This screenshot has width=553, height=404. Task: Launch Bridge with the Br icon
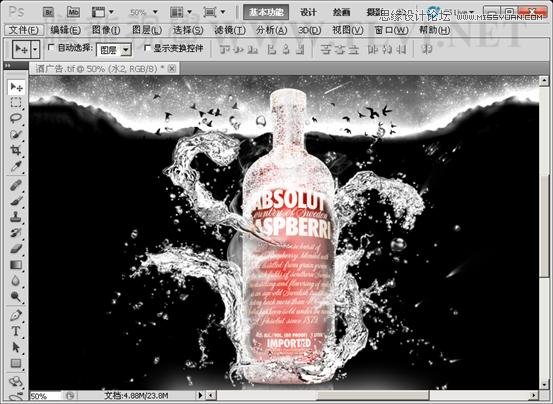(x=48, y=13)
